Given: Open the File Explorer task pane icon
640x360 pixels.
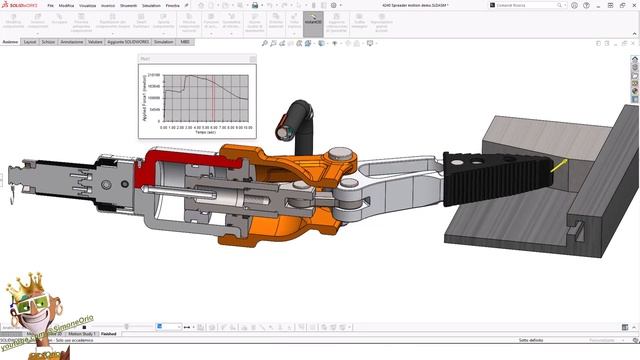Looking at the screenshot, I should pos(635,76).
